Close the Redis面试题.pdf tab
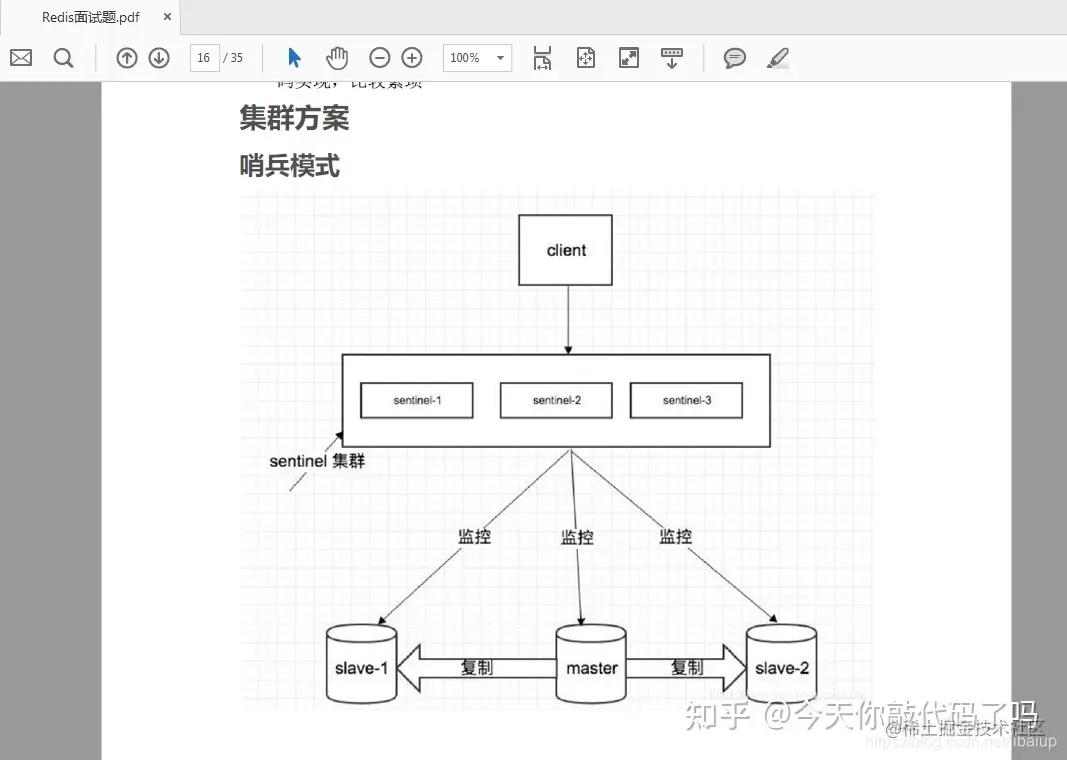Image resolution: width=1067 pixels, height=760 pixels. [x=167, y=17]
